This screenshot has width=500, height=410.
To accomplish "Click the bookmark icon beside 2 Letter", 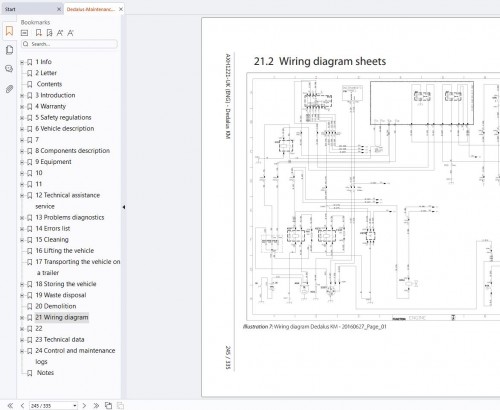I will pos(30,73).
